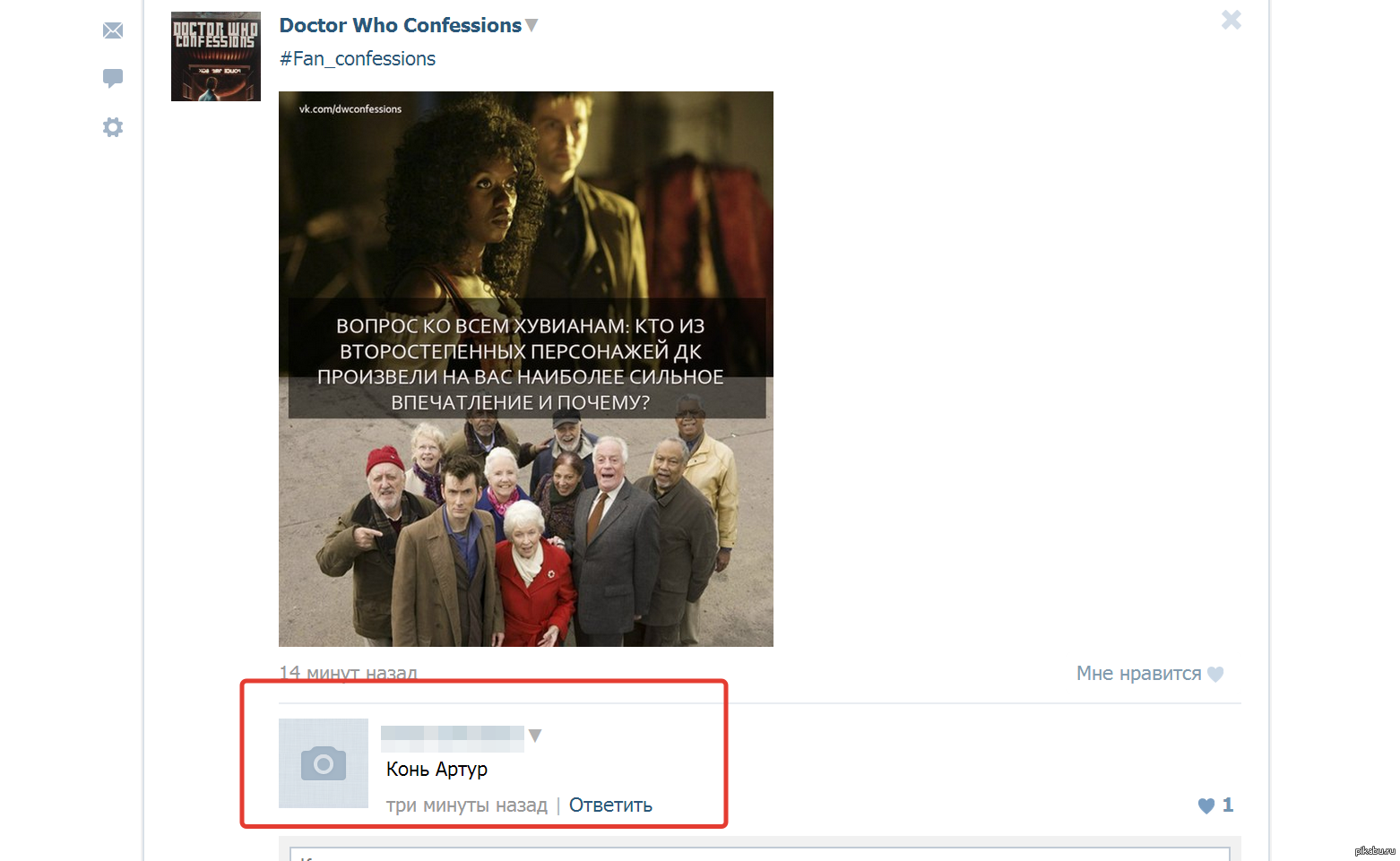This screenshot has width=1400, height=861.
Task: Click the chat bubble icon in sidebar
Action: coord(113,79)
